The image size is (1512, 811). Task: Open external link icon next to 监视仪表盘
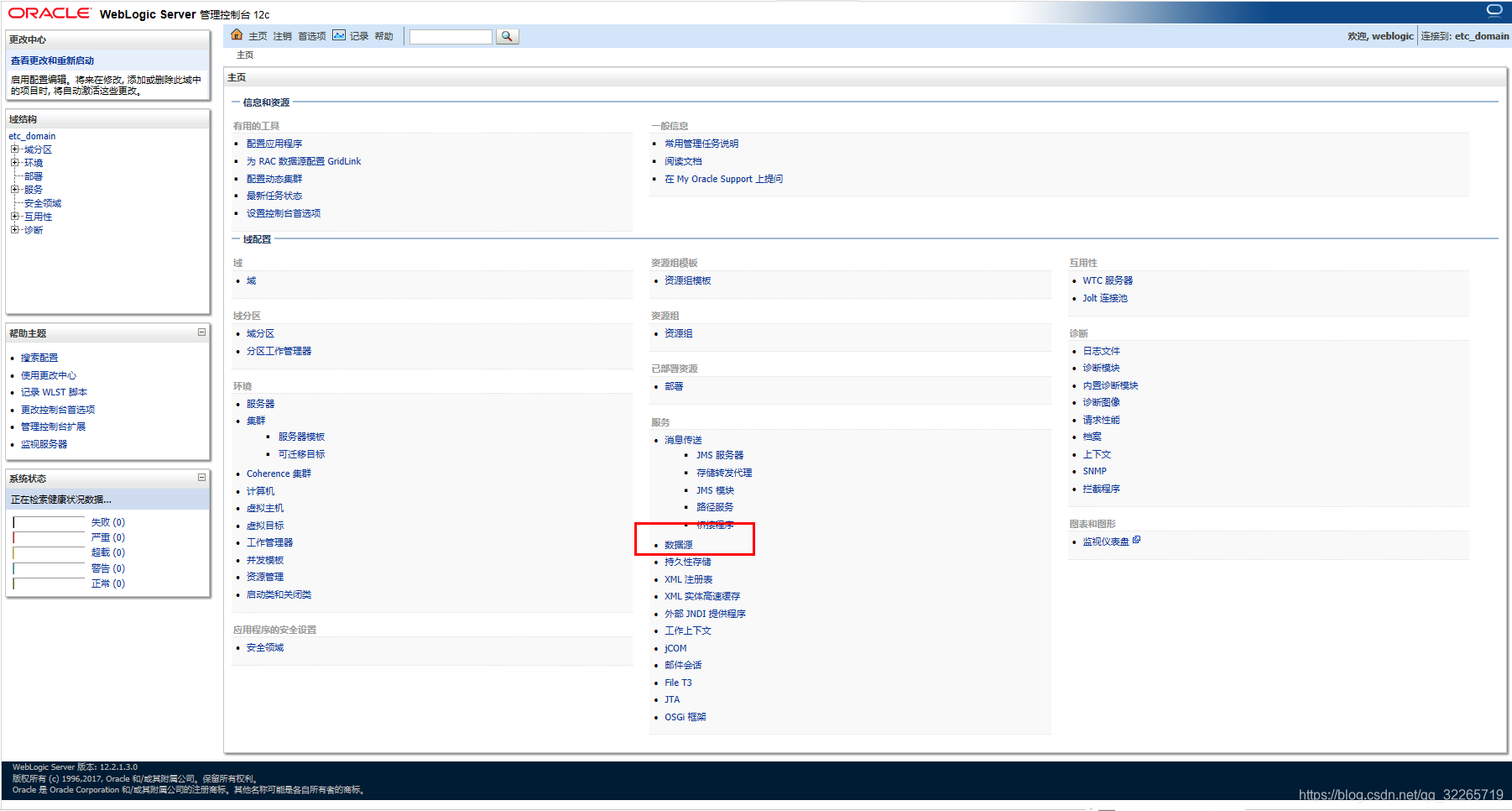pos(1136,540)
